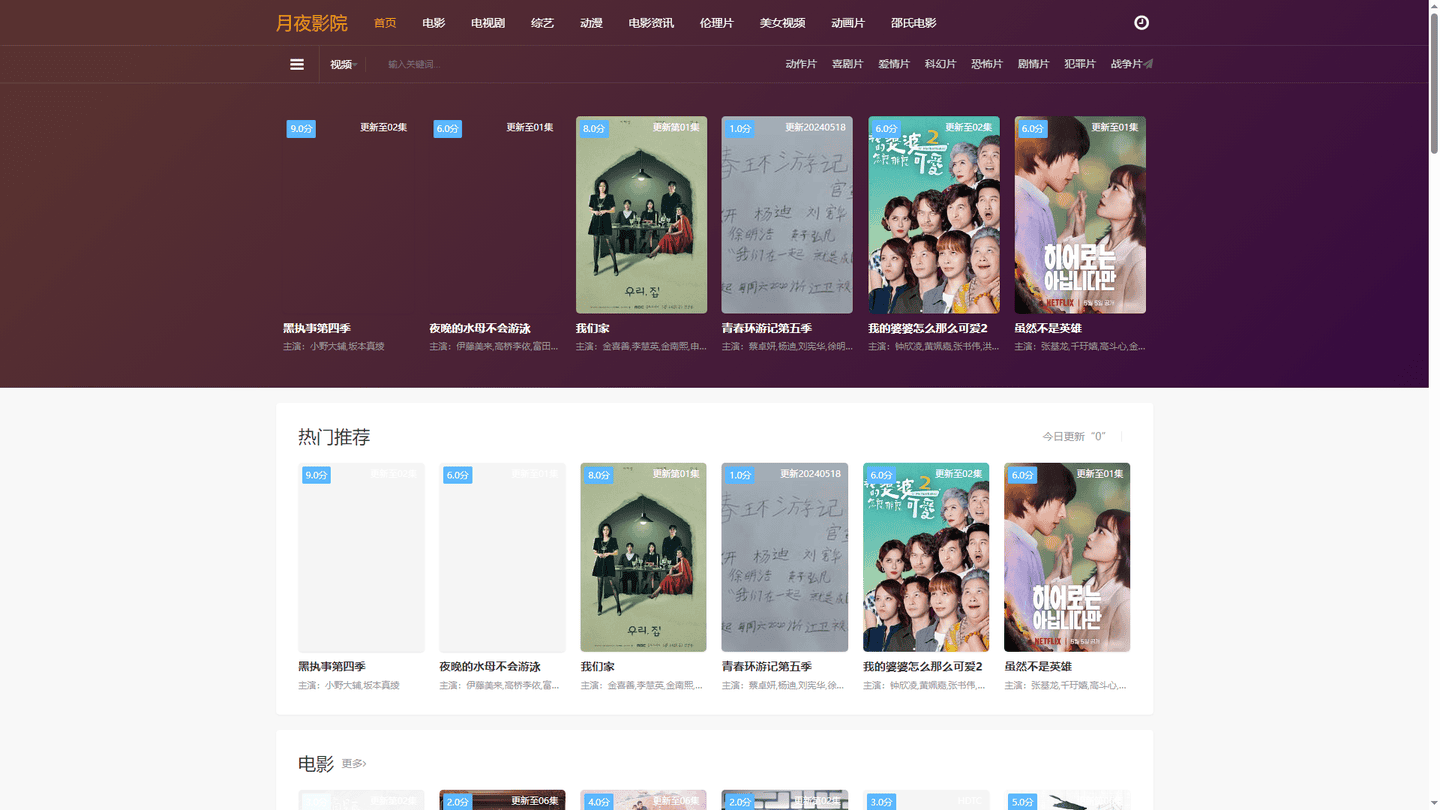Viewport: 1440px width, 810px height.
Task: Open the 电影 nav menu item
Action: (434, 23)
